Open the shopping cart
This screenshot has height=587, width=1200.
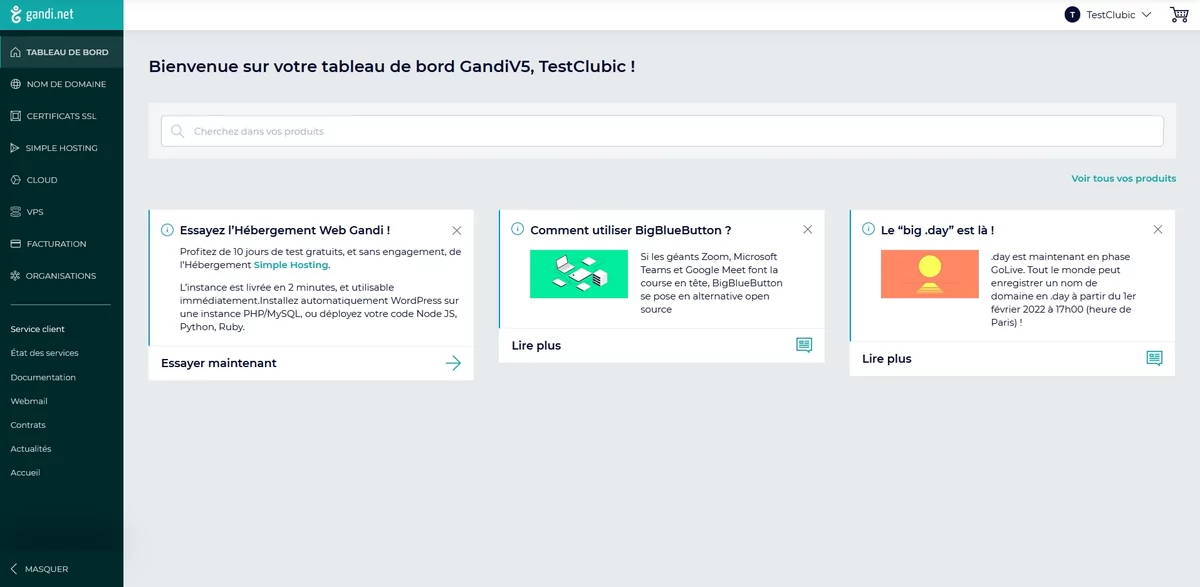coord(1179,14)
